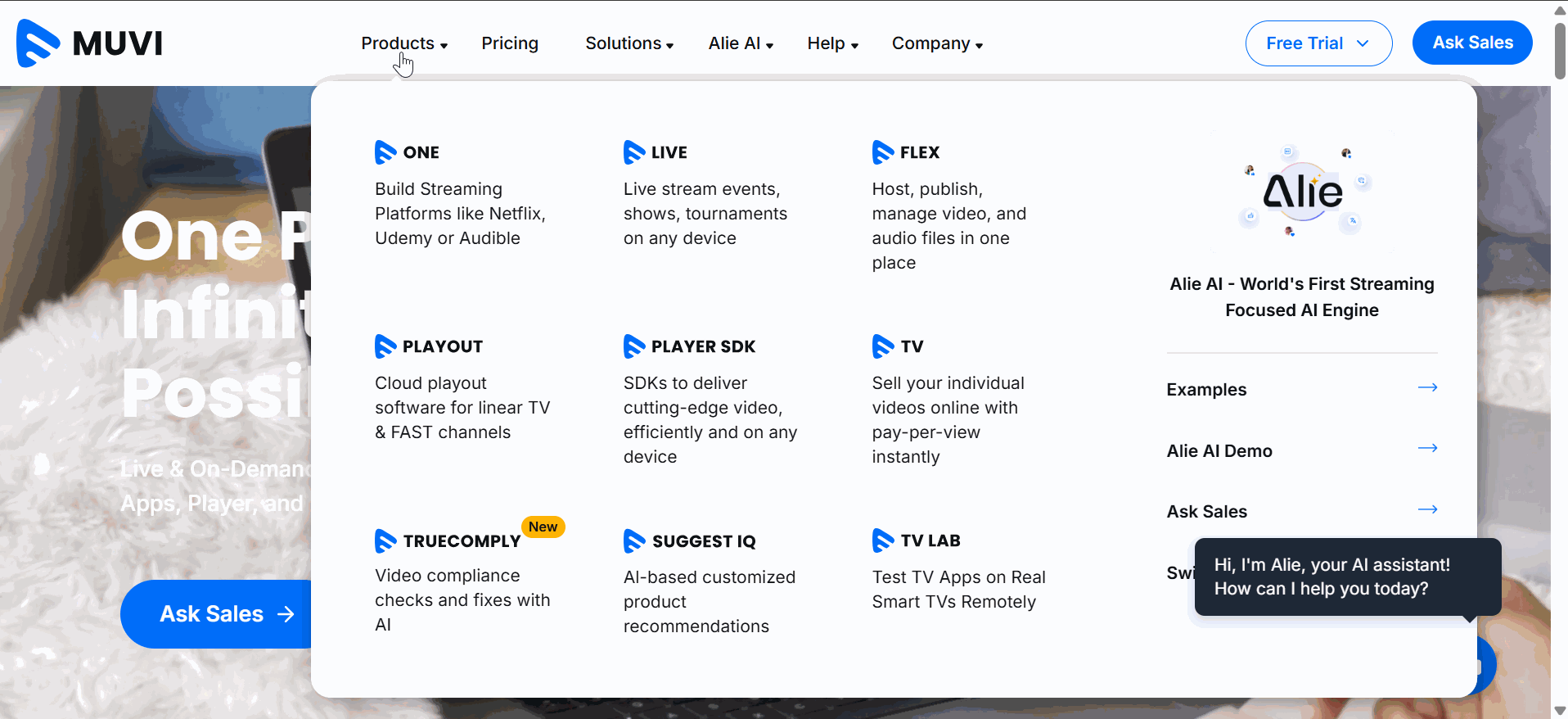The height and width of the screenshot is (719, 1568).
Task: Expand the Solutions dropdown menu
Action: [629, 43]
